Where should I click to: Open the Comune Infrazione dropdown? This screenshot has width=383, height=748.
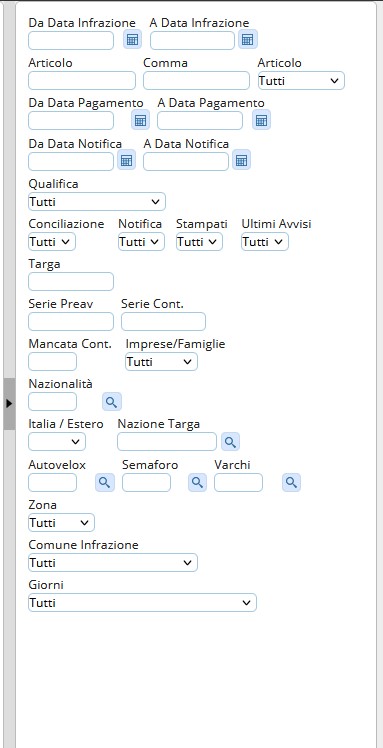click(113, 562)
